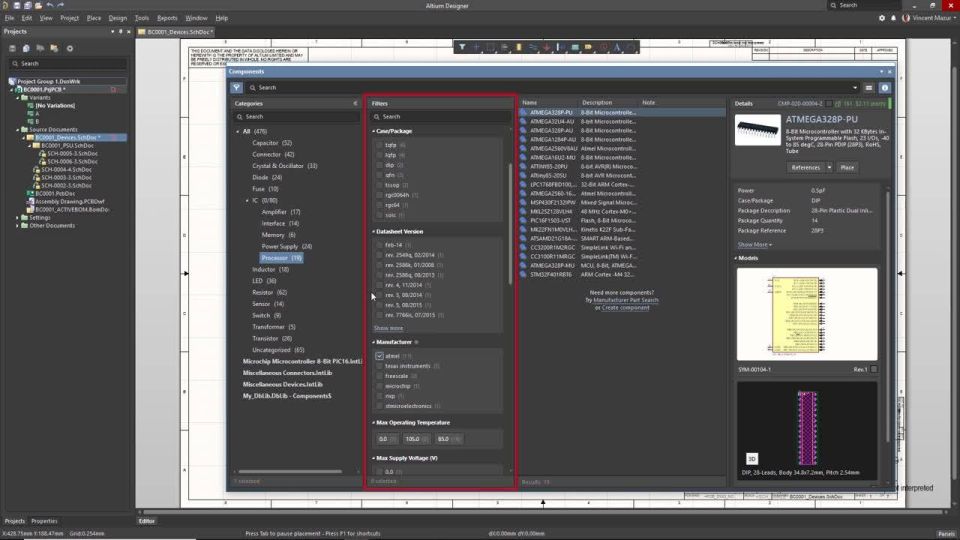The image size is (960, 540).
Task: Click Show more under Datasheet Version
Action: [x=388, y=328]
